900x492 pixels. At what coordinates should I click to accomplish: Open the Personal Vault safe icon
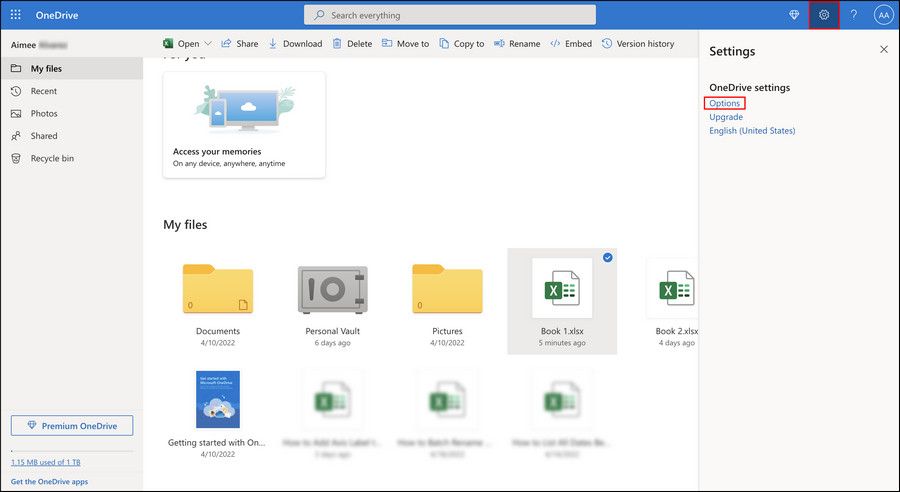pos(332,289)
